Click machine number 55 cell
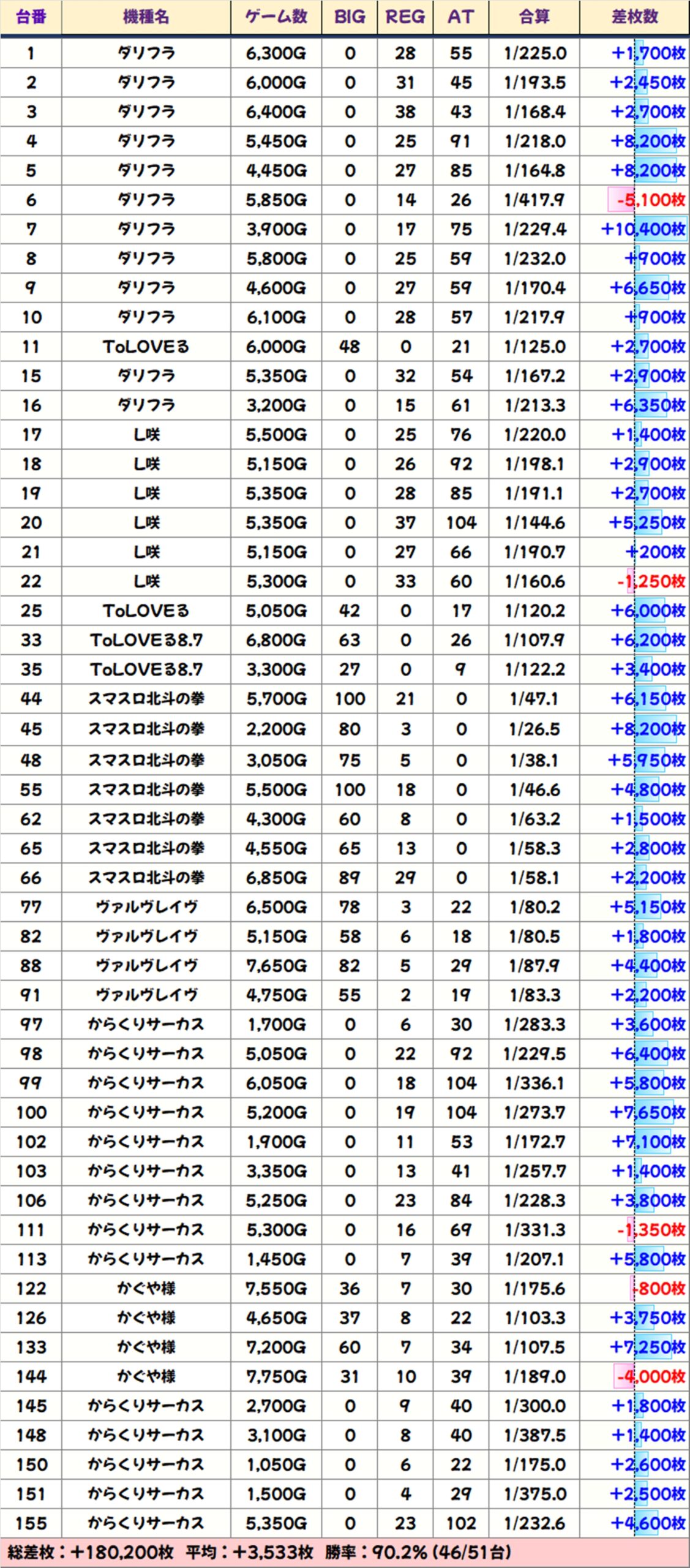Screen dimensions: 690x1568 (31, 790)
